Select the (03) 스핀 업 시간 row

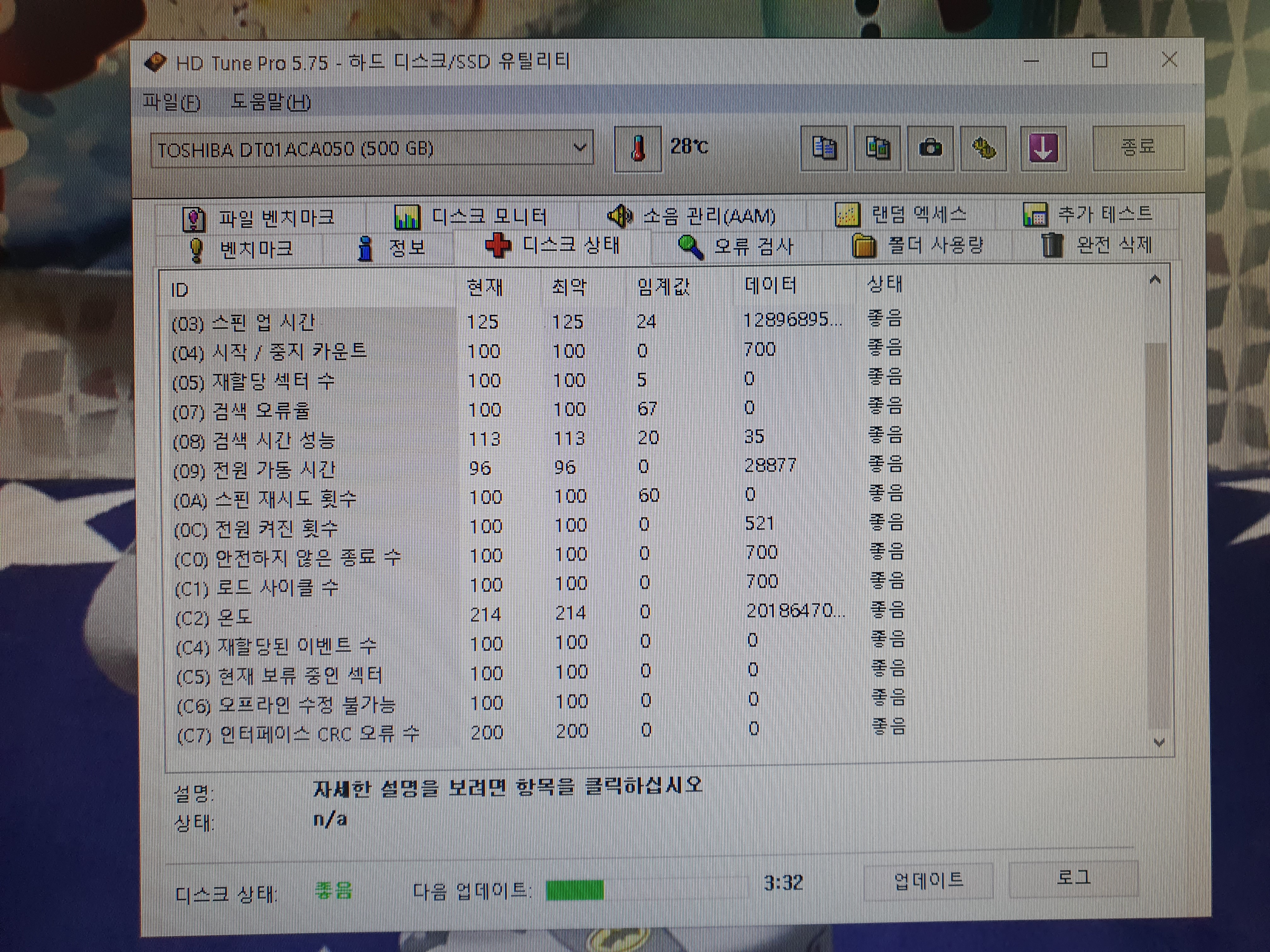[537, 321]
